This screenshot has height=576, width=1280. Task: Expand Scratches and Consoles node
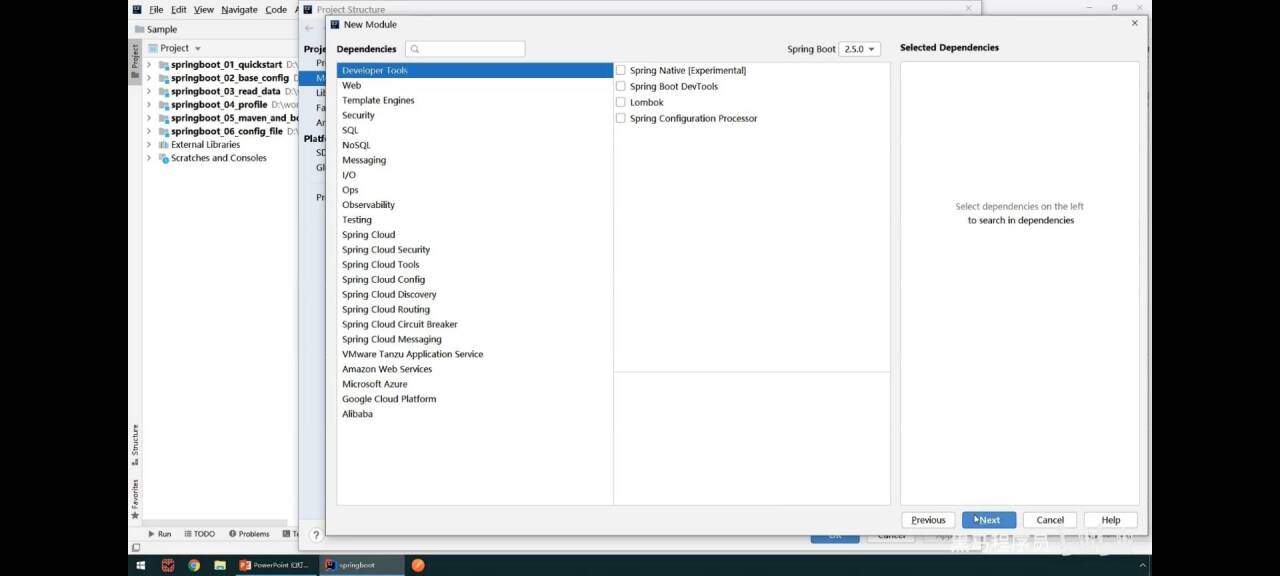(149, 158)
